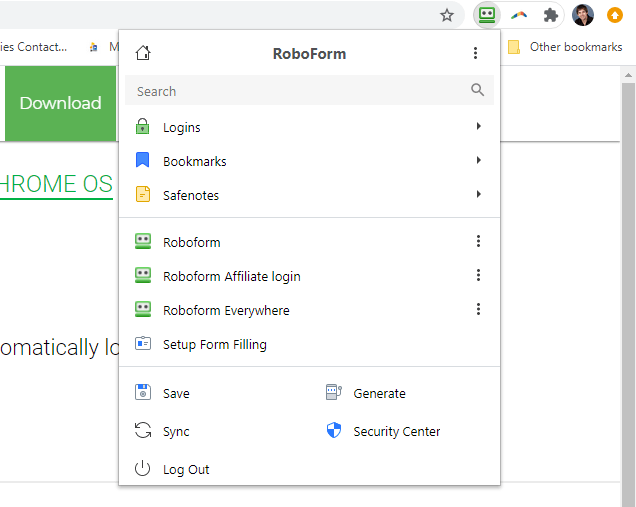The image size is (636, 507).
Task: Click the Setup Form Filling identity icon
Action: 143,344
